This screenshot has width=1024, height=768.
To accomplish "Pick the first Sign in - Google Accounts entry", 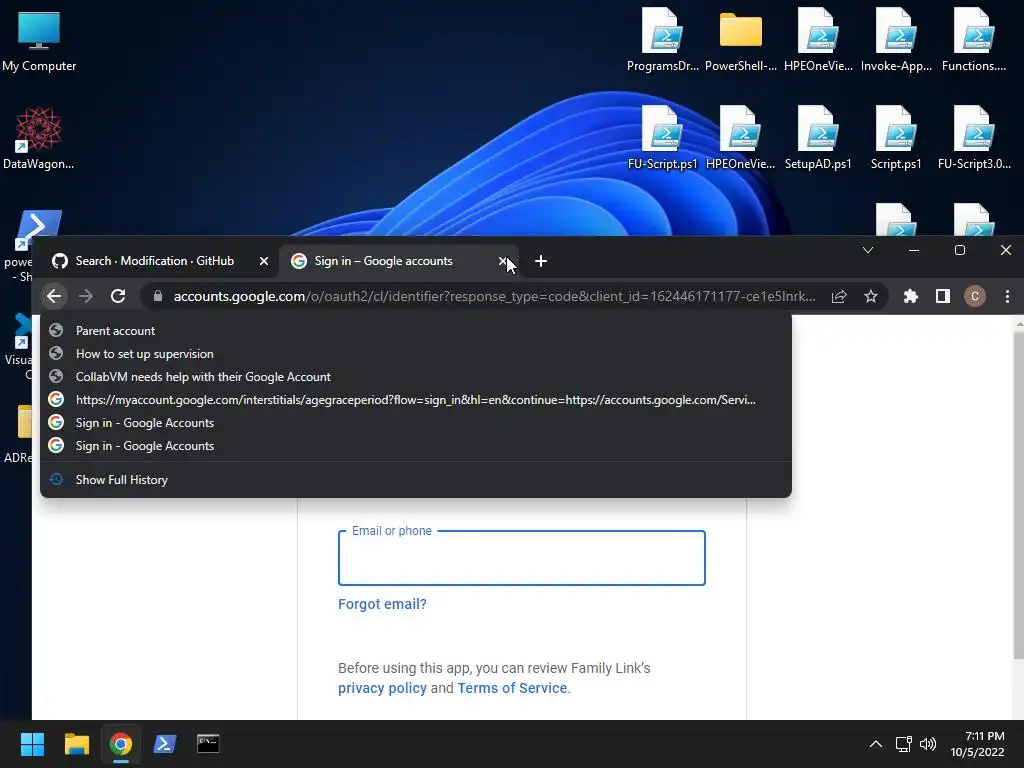I will (x=416, y=423).
